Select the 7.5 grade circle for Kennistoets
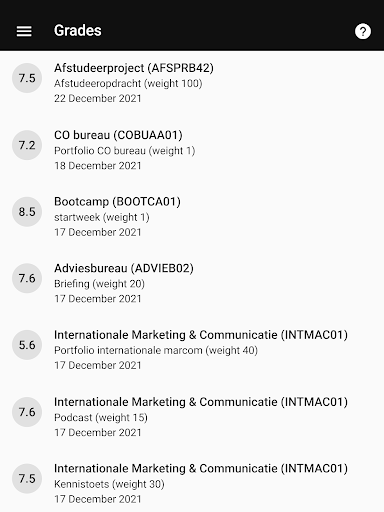Image resolution: width=384 pixels, height=512 pixels. point(27,479)
